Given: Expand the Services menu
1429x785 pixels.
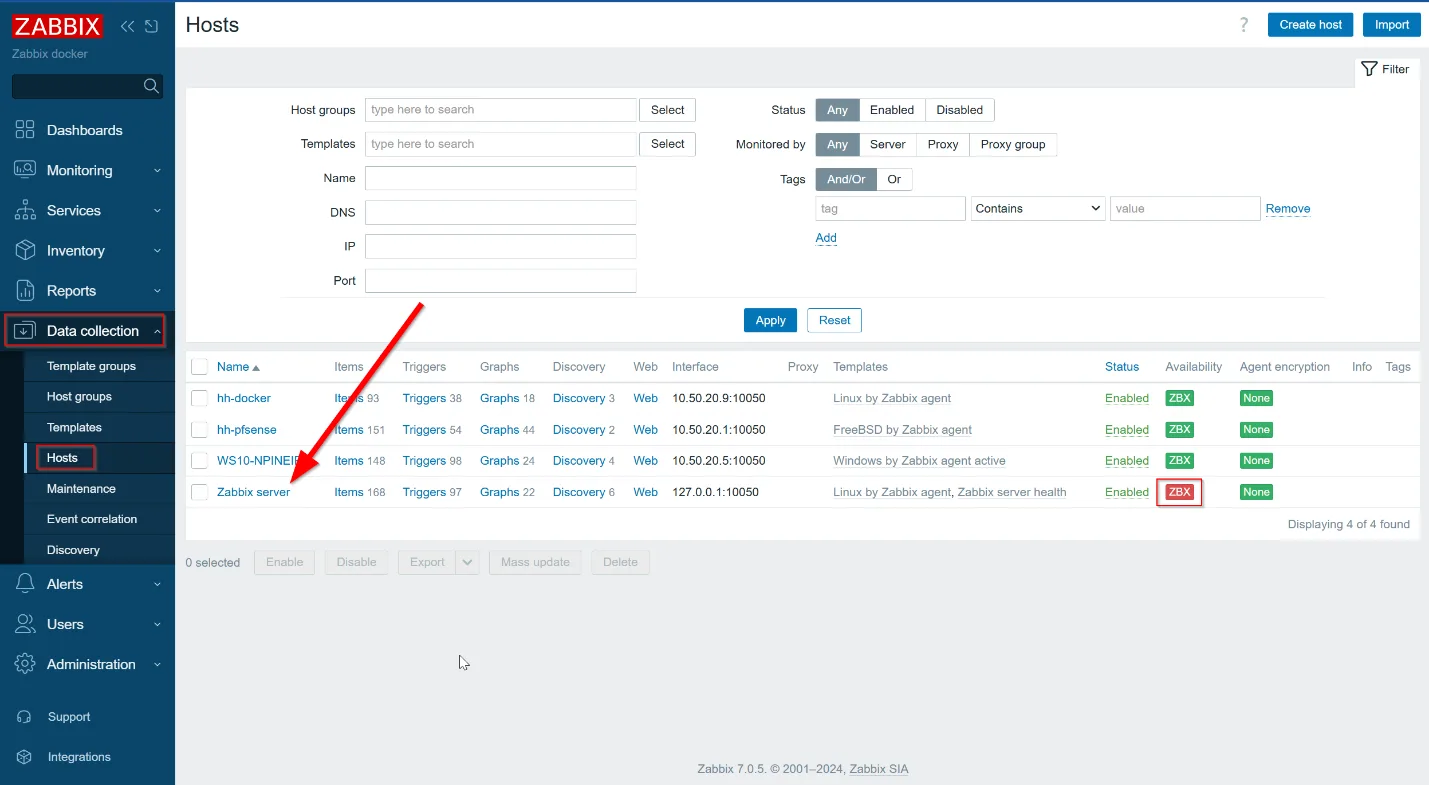Looking at the screenshot, I should click(87, 211).
